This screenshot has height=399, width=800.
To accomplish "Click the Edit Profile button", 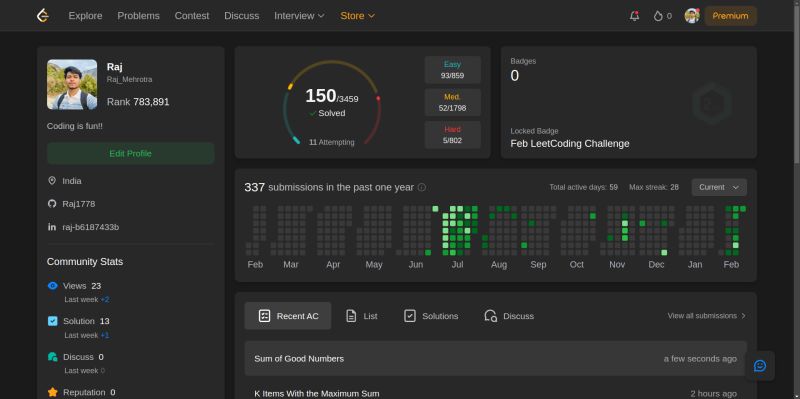I will click(x=131, y=154).
